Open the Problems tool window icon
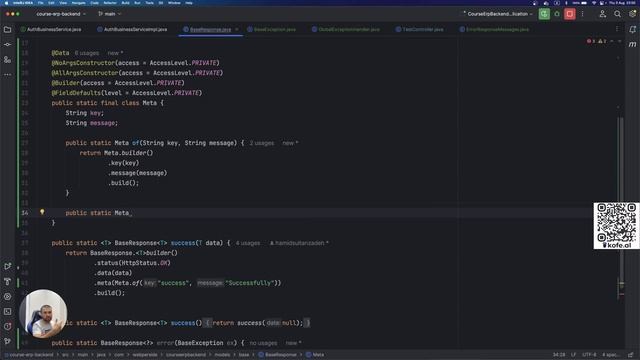640x360 pixels. 7,326
